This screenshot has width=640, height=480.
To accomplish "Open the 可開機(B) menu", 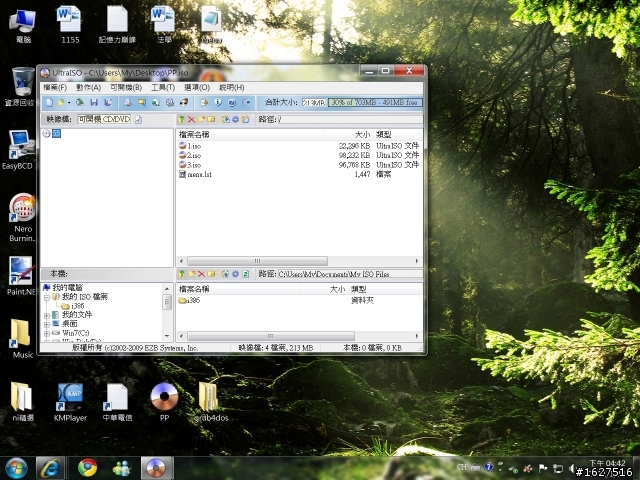I will (x=126, y=87).
